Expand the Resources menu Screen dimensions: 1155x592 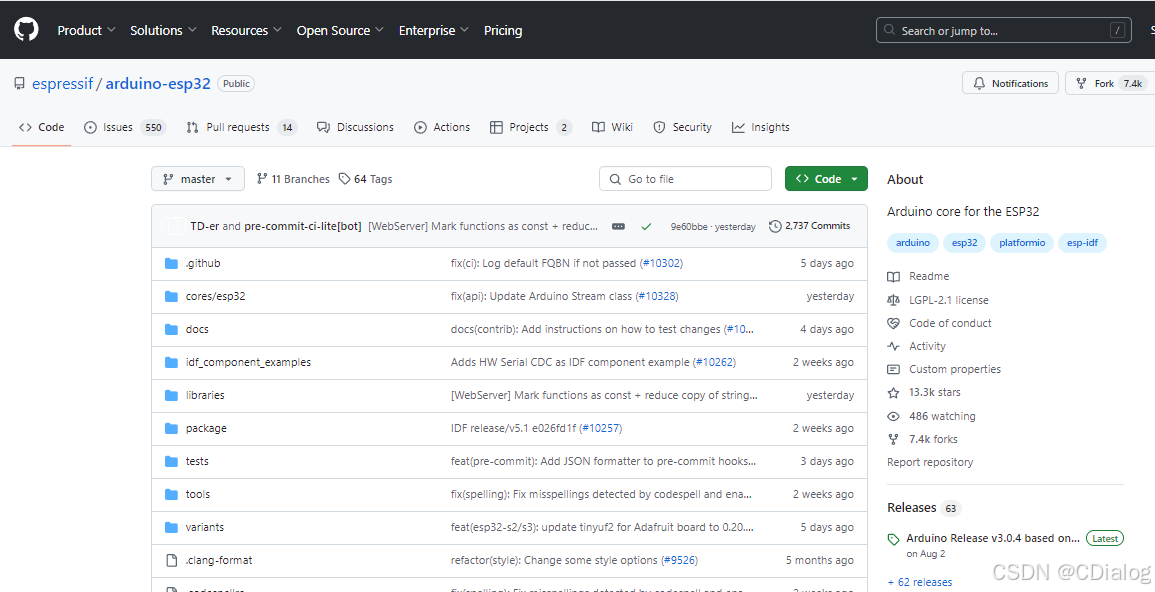click(x=246, y=30)
